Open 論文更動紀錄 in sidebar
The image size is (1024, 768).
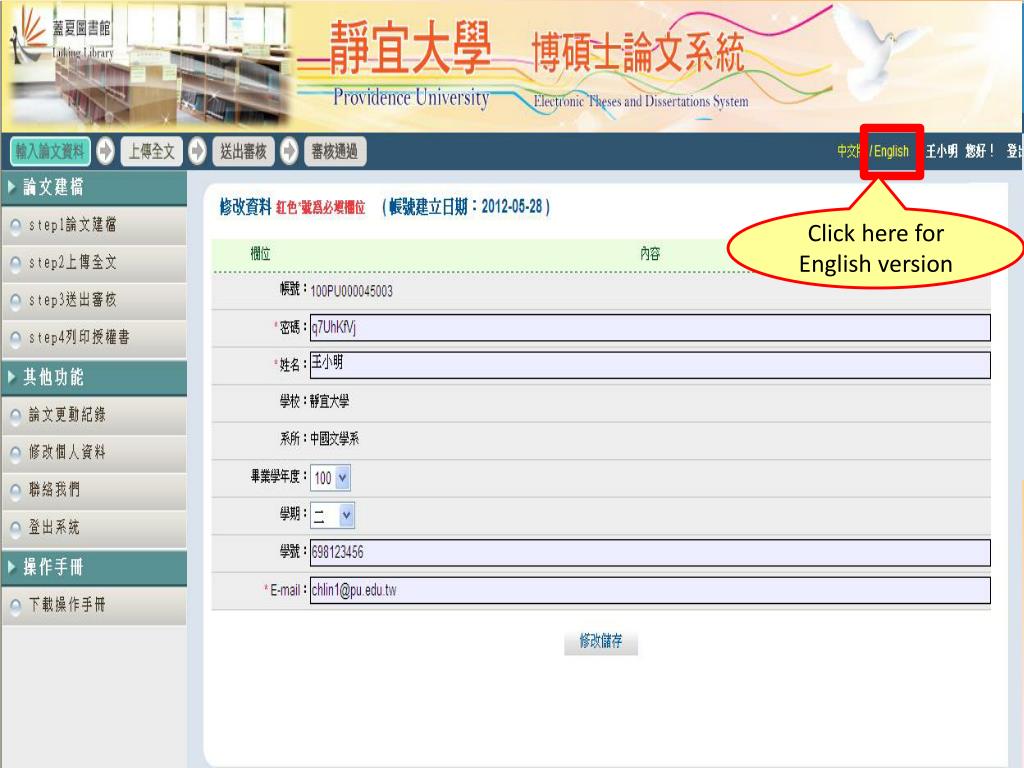pyautogui.click(x=94, y=415)
